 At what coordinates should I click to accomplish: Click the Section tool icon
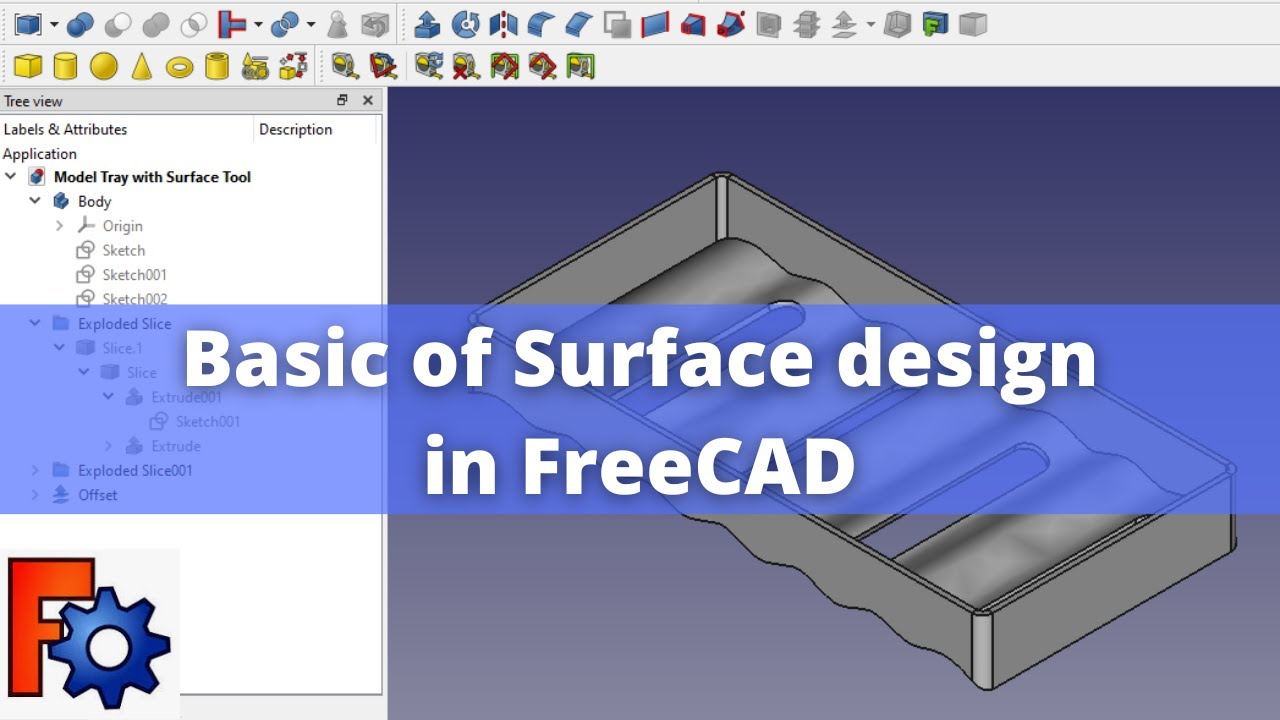coord(769,23)
